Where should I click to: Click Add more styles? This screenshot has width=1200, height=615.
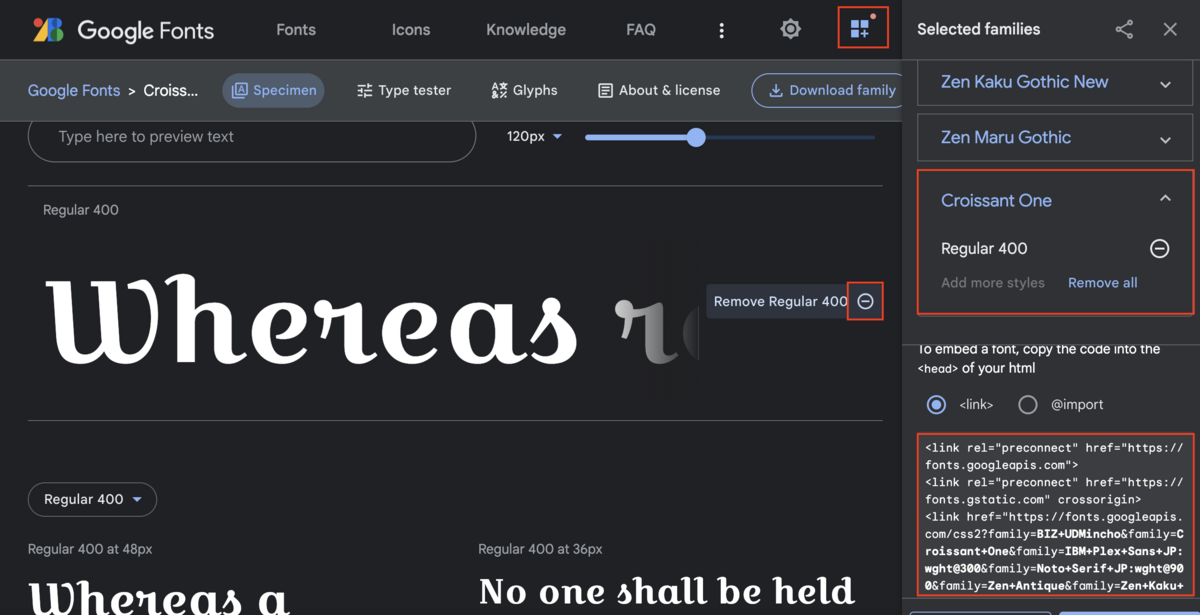(993, 283)
